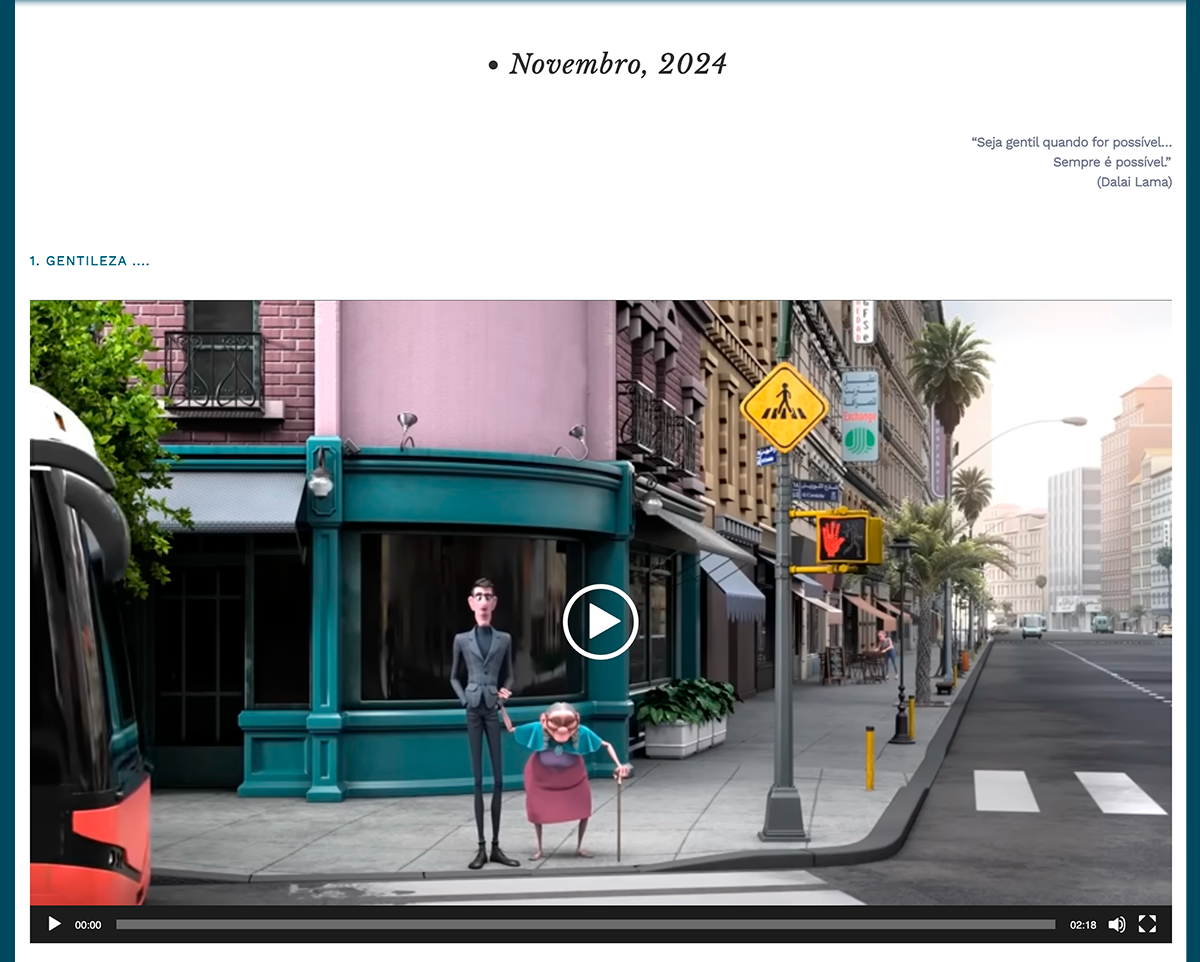This screenshot has height=962, width=1200.
Task: Enter fullscreen mode for the video
Action: (x=1147, y=925)
